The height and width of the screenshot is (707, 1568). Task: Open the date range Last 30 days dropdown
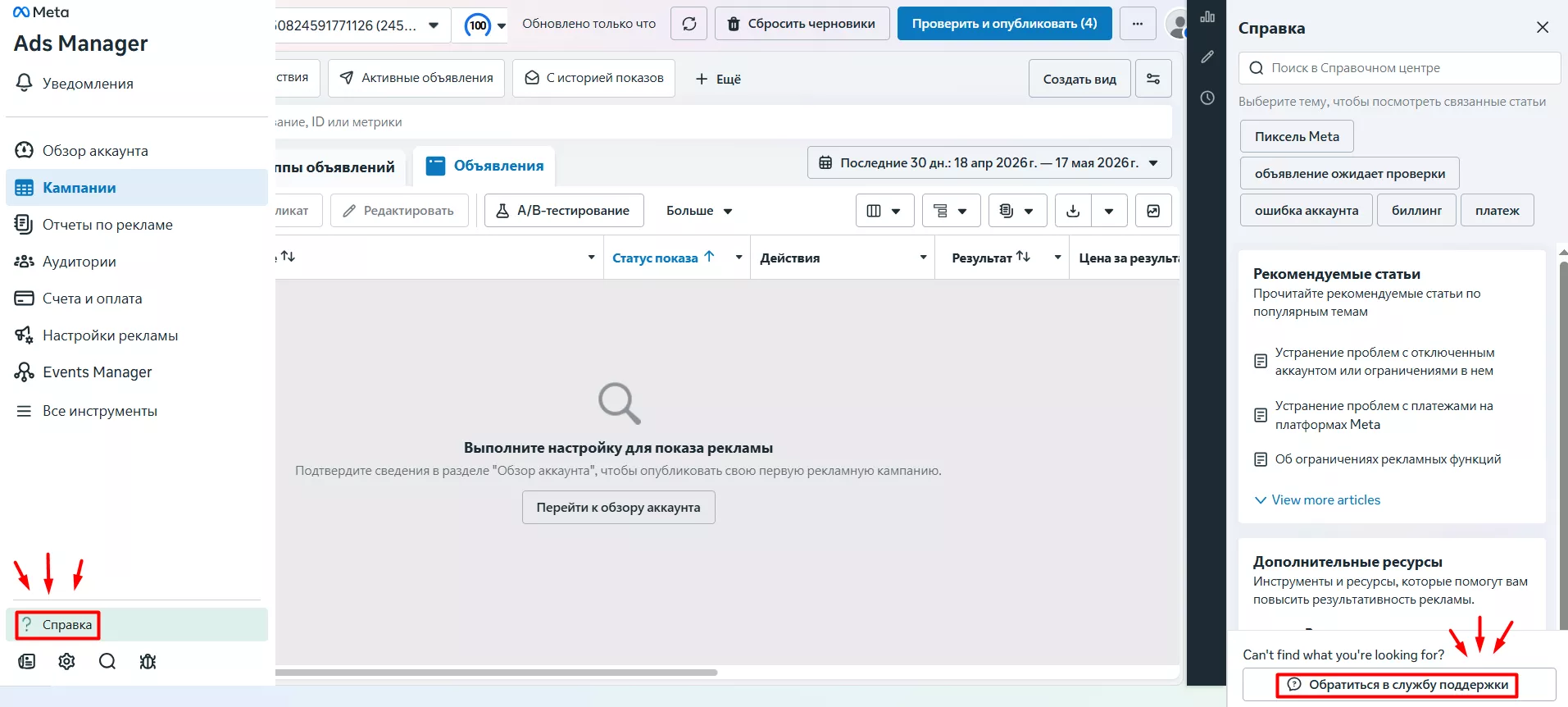point(989,162)
